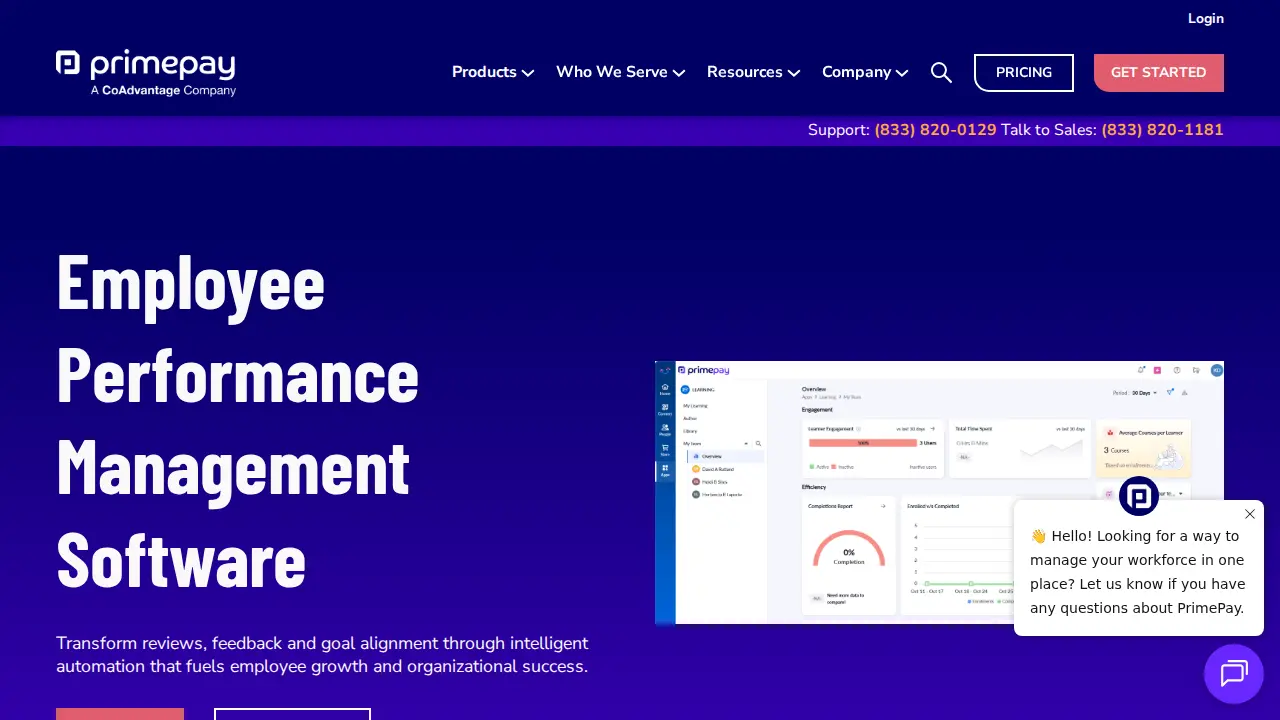
Task: Click the PrimePay avatar on chat popup
Action: tap(1139, 496)
